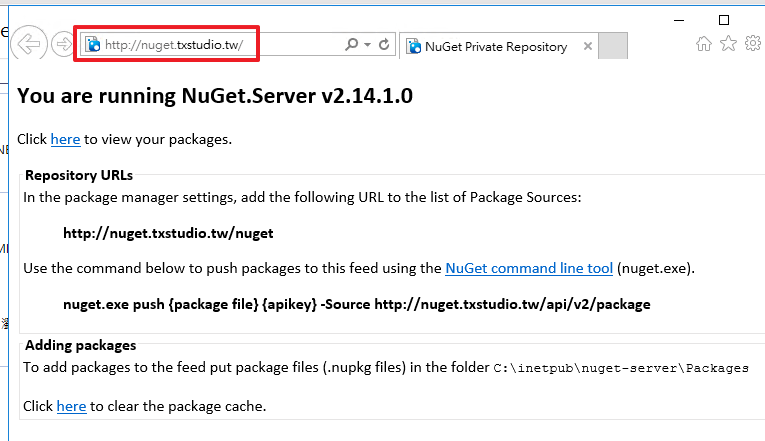Open Favorites star icon
This screenshot has width=765, height=441.
click(728, 43)
